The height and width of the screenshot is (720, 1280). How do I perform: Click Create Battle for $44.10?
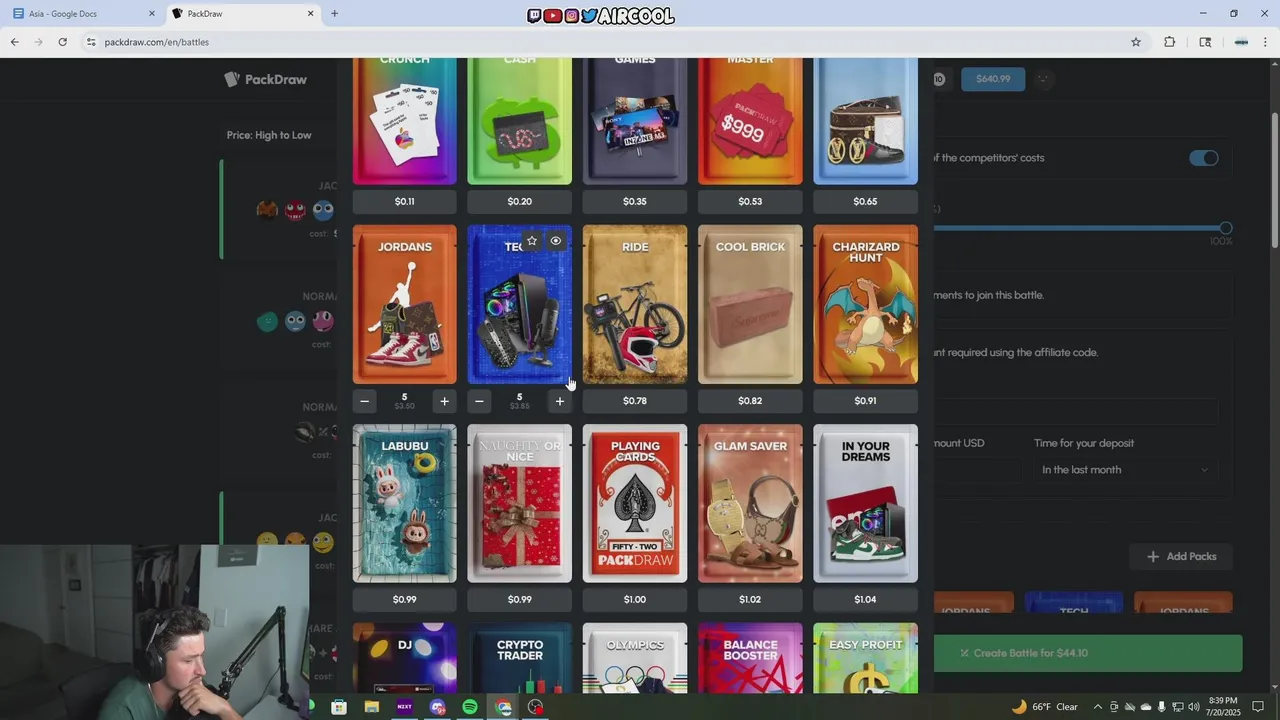[1088, 653]
